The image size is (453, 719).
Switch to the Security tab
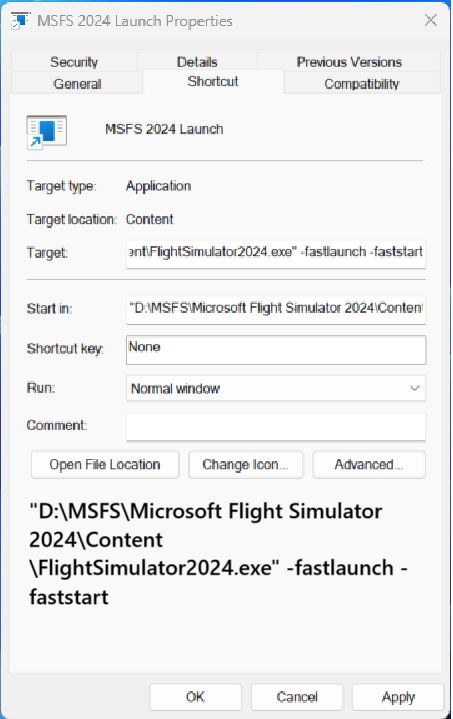(74, 61)
